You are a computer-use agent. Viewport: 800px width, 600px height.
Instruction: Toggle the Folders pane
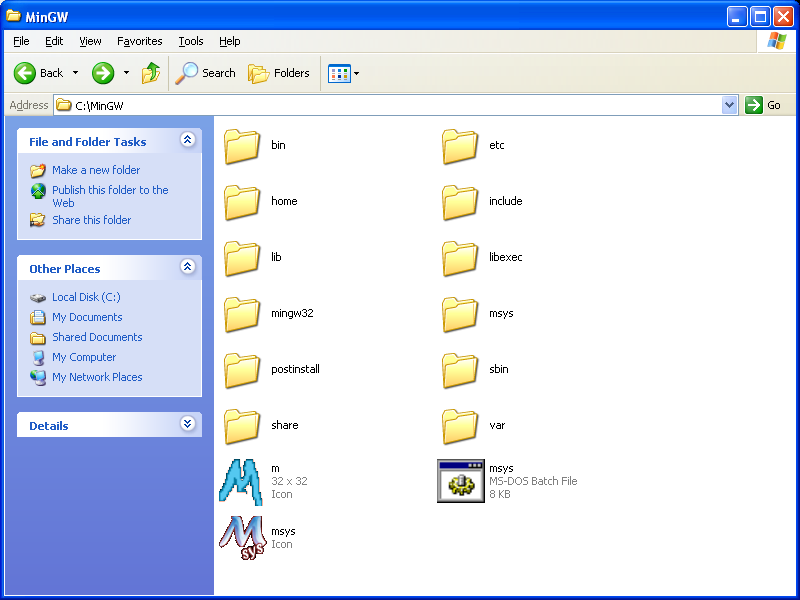click(279, 73)
